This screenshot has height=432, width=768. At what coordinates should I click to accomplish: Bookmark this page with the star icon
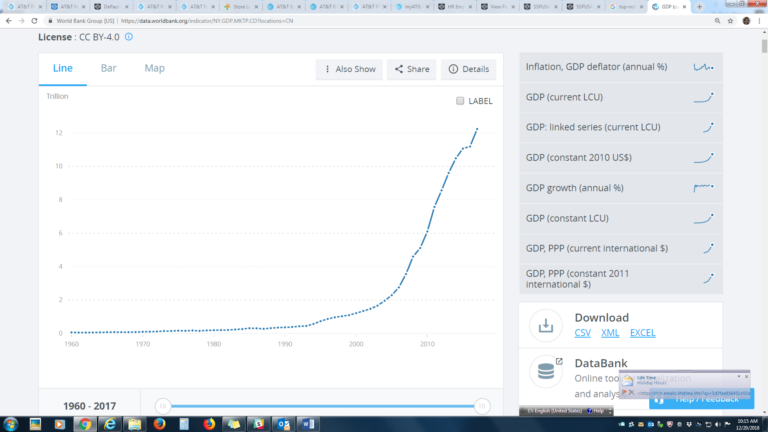[x=728, y=20]
